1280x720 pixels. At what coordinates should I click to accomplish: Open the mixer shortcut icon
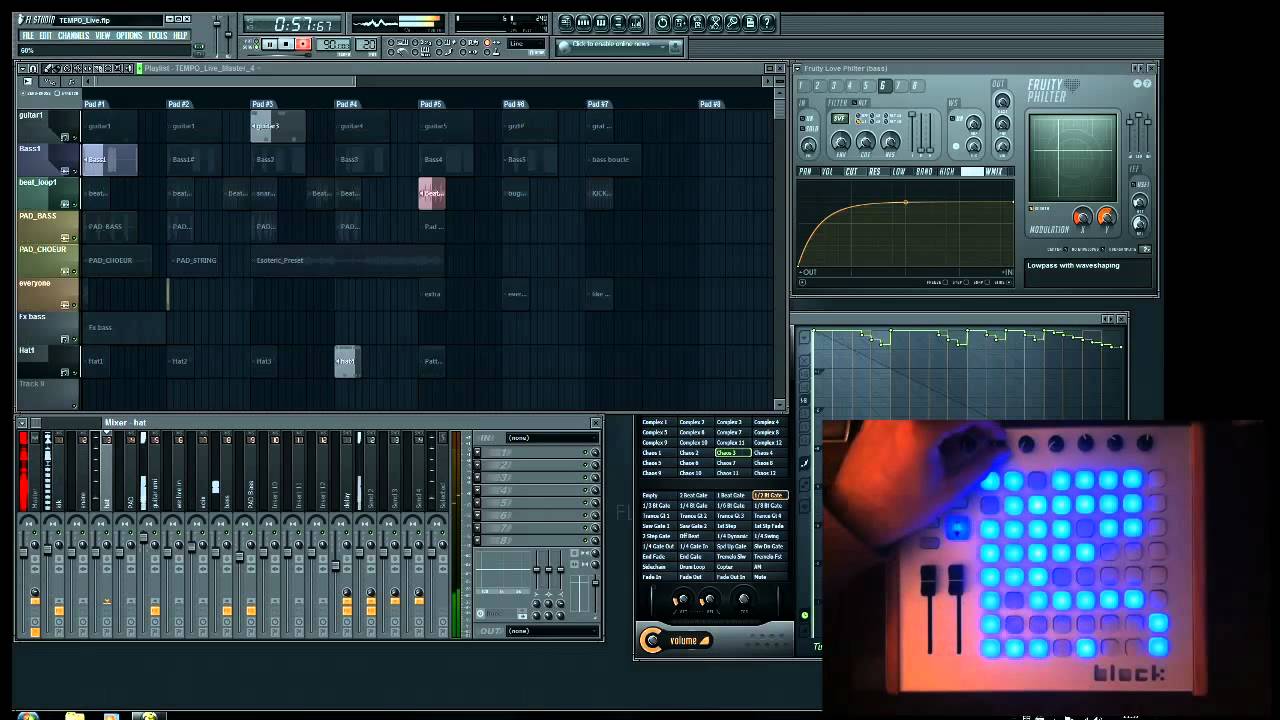point(636,23)
